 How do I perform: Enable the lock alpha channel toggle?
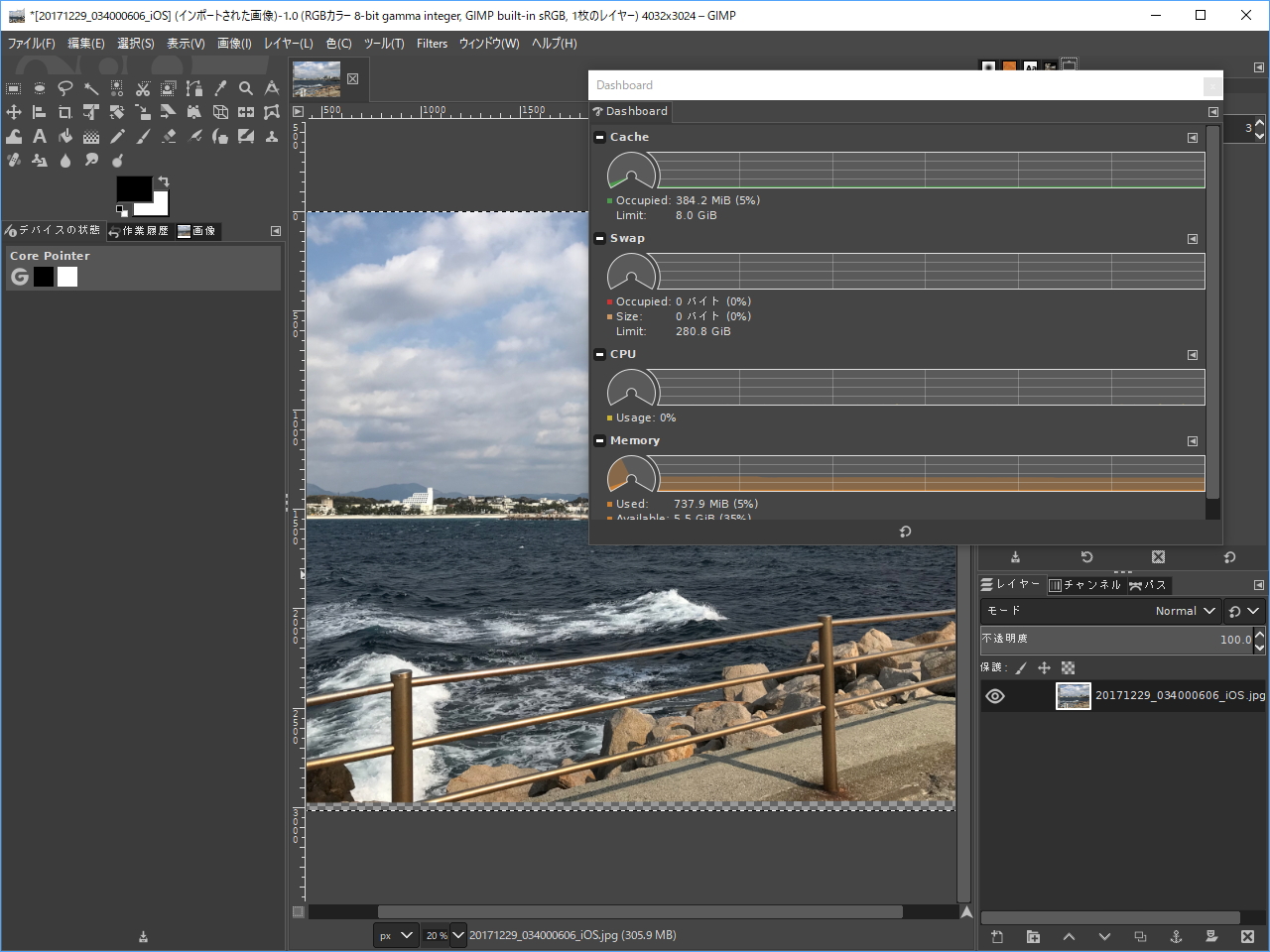1068,667
